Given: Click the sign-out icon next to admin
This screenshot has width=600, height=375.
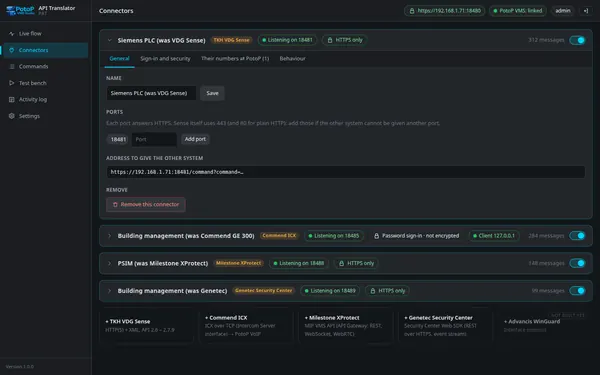Looking at the screenshot, I should [585, 11].
